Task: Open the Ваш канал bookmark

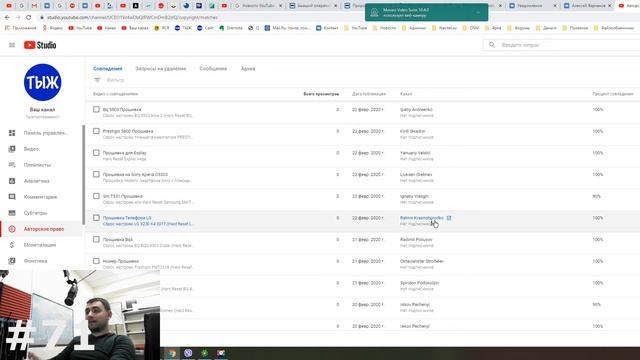Action: click(x=135, y=28)
